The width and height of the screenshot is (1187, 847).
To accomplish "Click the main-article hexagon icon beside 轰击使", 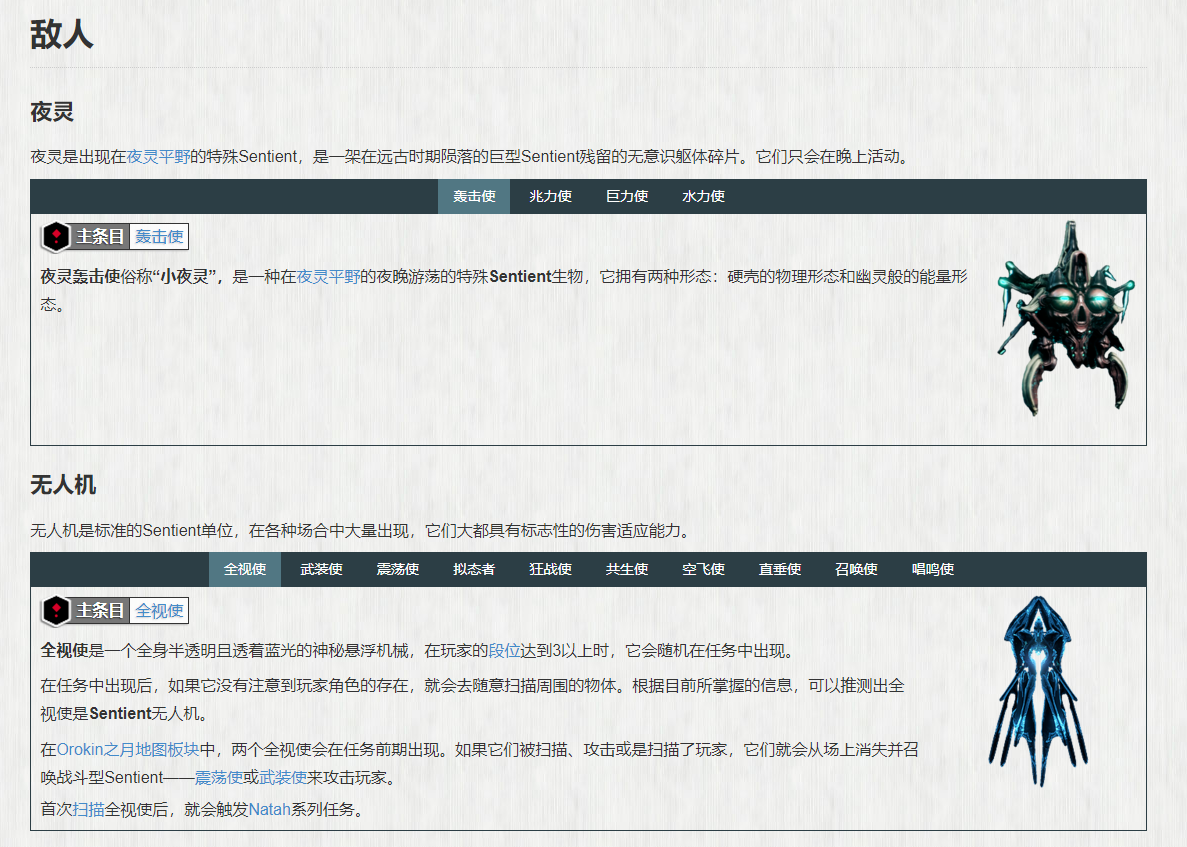I will [56, 237].
